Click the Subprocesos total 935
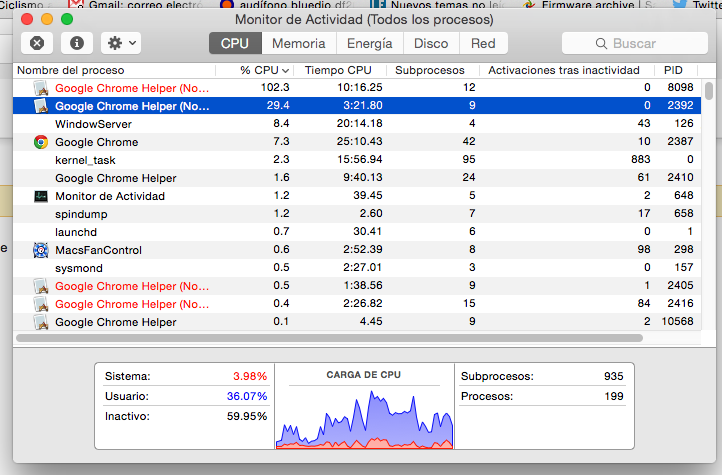722x475 pixels. pos(614,376)
